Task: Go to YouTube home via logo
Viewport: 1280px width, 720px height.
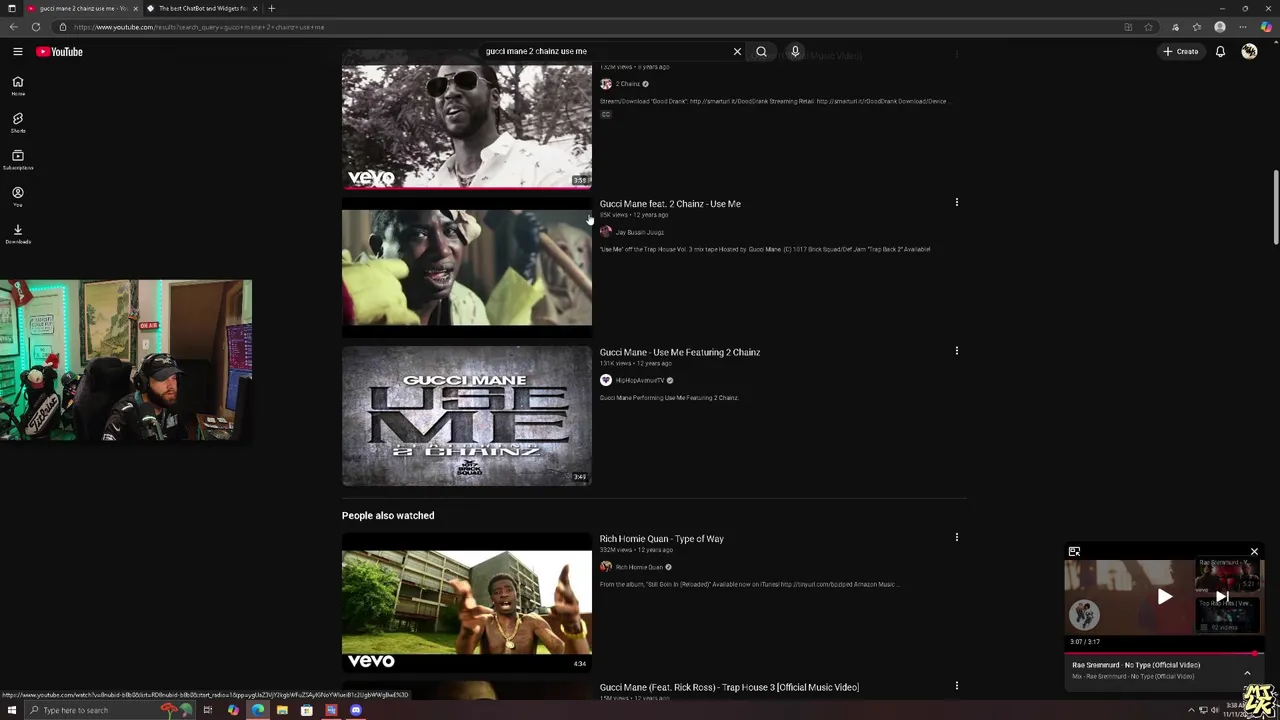Action: click(60, 52)
